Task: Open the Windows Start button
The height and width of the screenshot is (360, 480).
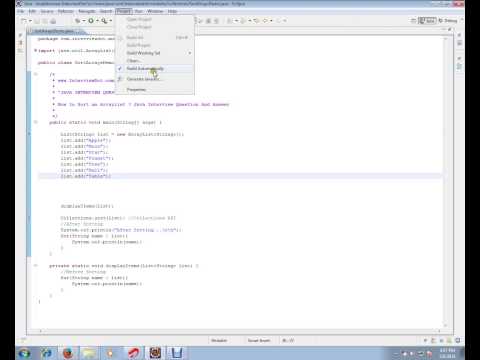Action: tap(24, 353)
